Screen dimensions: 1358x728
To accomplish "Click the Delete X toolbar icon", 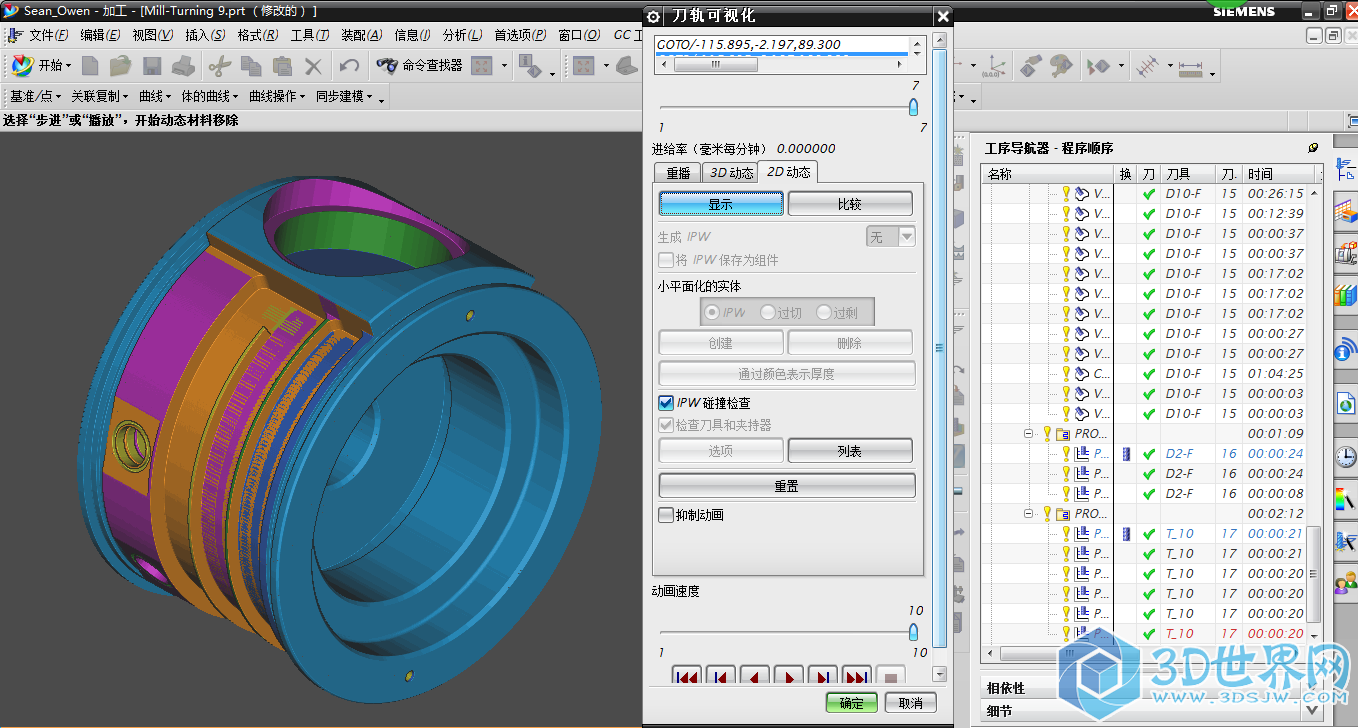I will coord(313,66).
